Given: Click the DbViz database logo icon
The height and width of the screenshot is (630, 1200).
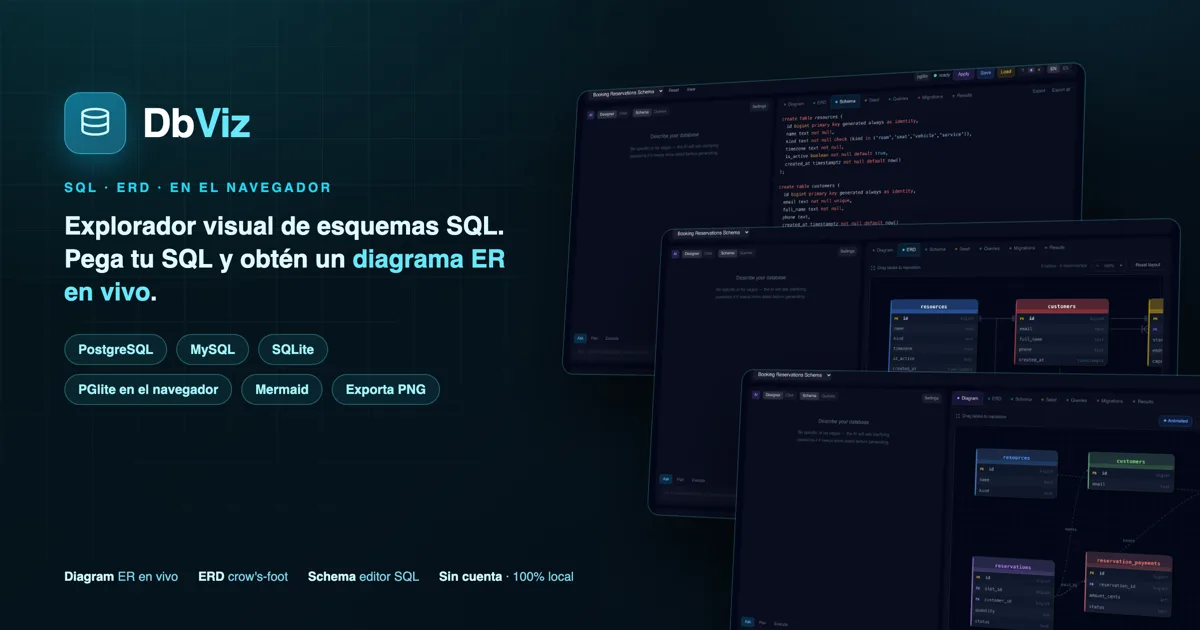Looking at the screenshot, I should click(95, 123).
